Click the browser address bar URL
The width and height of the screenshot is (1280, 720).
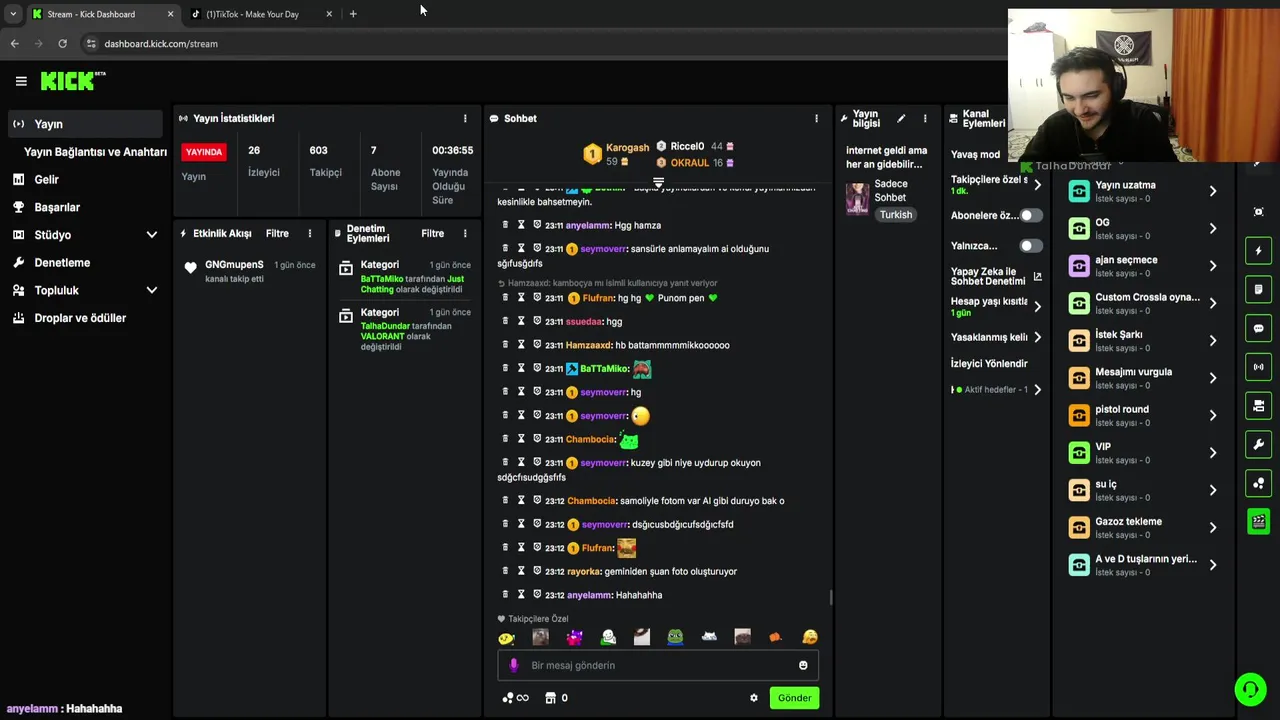(161, 44)
